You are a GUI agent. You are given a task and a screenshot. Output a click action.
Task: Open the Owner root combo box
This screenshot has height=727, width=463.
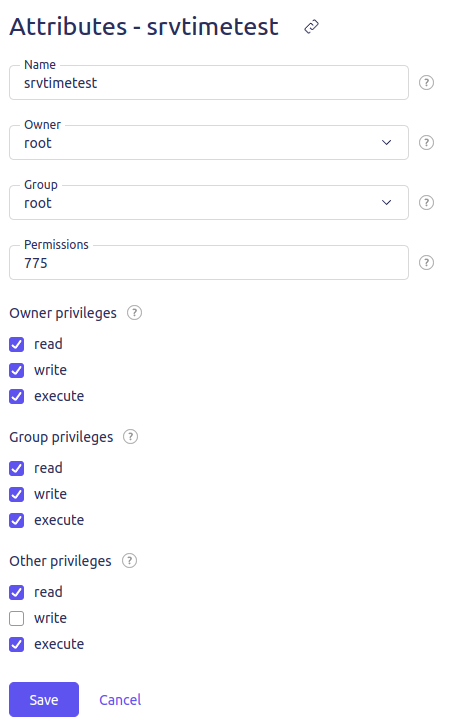click(209, 142)
